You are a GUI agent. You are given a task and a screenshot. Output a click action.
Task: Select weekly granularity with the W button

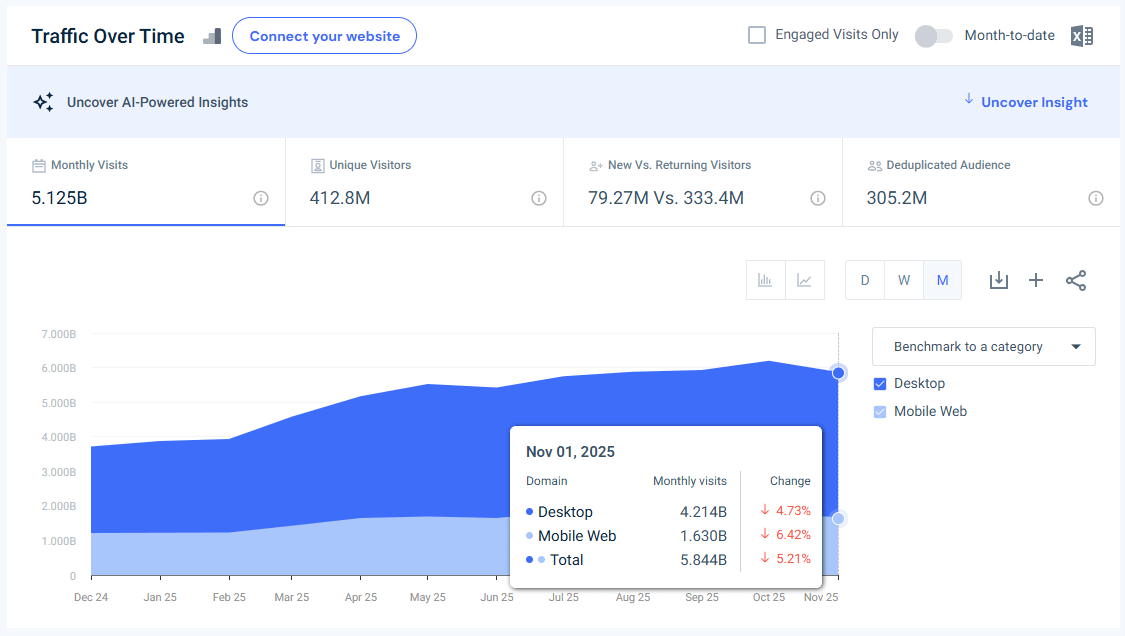pyautogui.click(x=903, y=280)
